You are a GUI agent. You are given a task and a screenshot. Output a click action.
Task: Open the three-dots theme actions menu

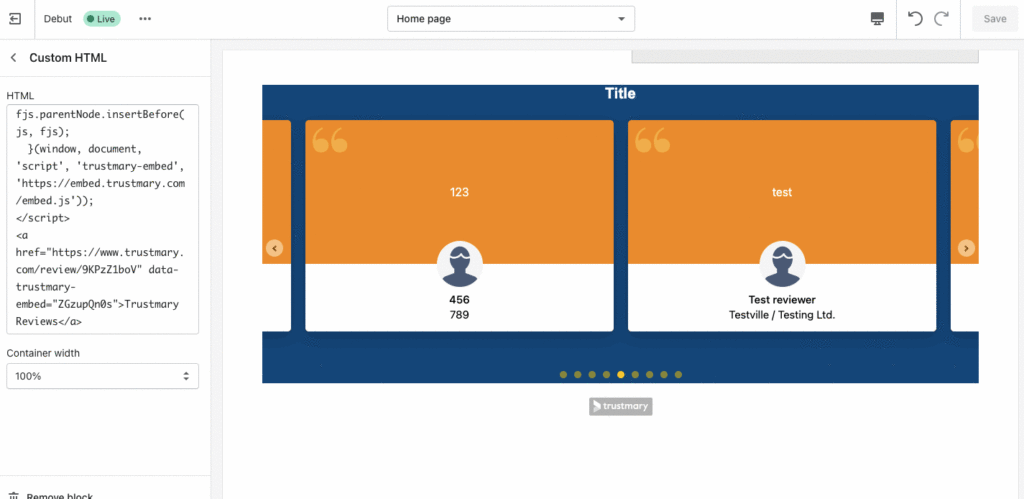[145, 19]
